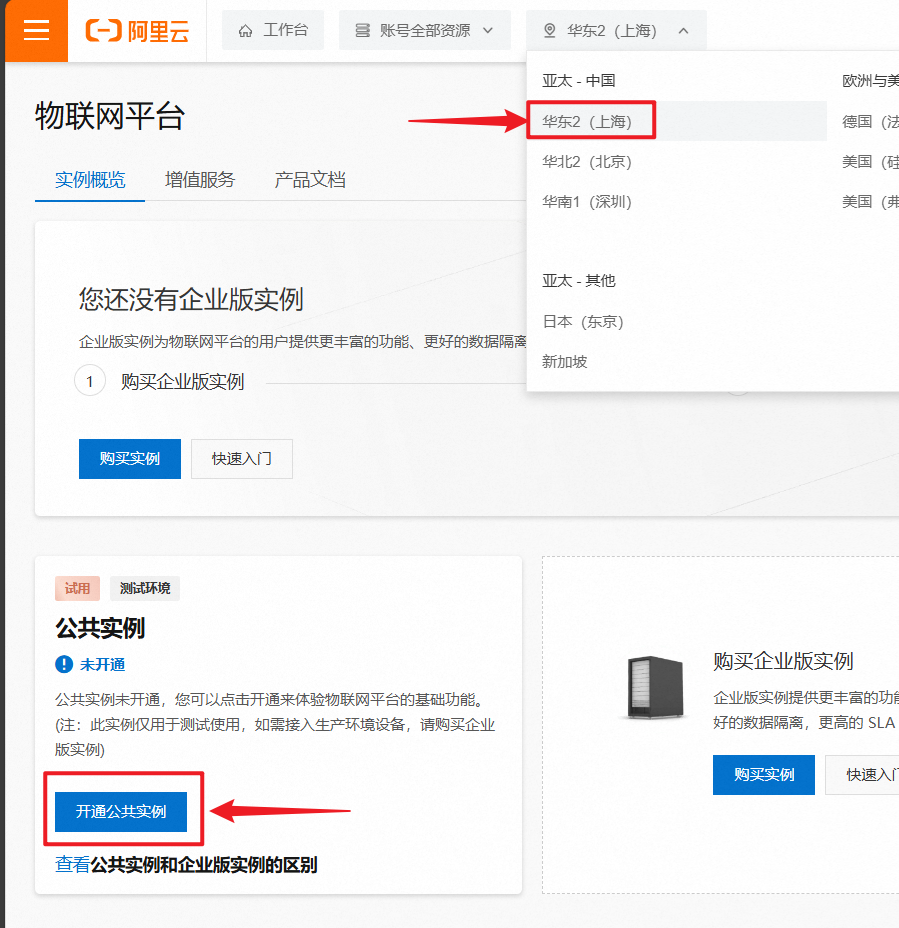Screen dimensions: 899x928
Task: Click the 亚太 - 中国 group header
Action: (579, 80)
